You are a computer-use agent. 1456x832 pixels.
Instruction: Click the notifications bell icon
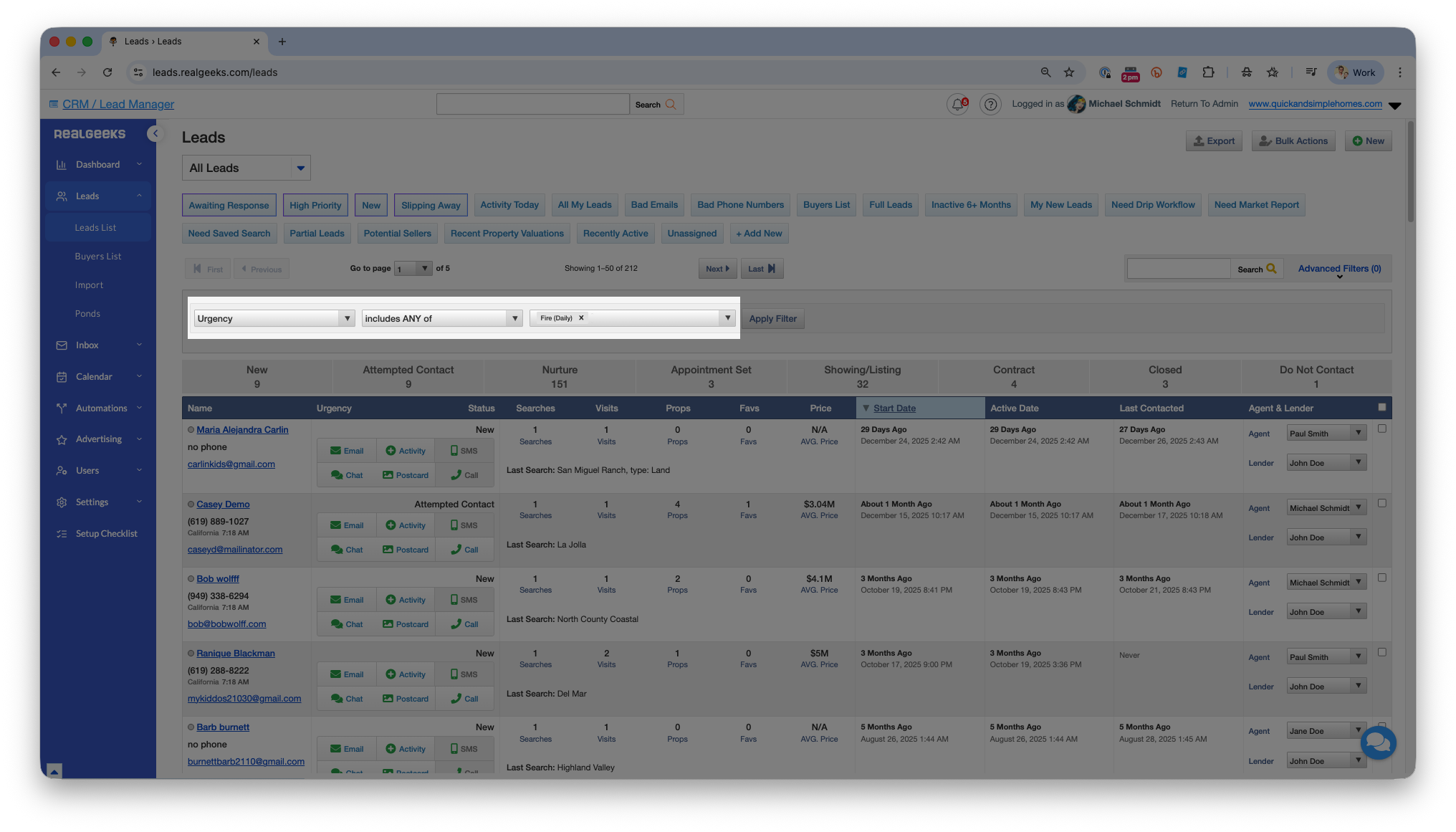958,105
